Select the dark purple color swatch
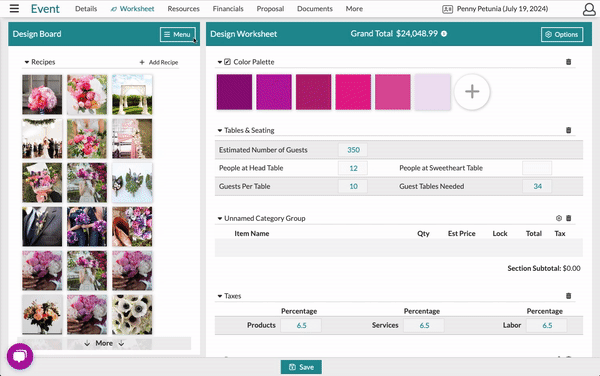The width and height of the screenshot is (600, 376). tap(234, 92)
